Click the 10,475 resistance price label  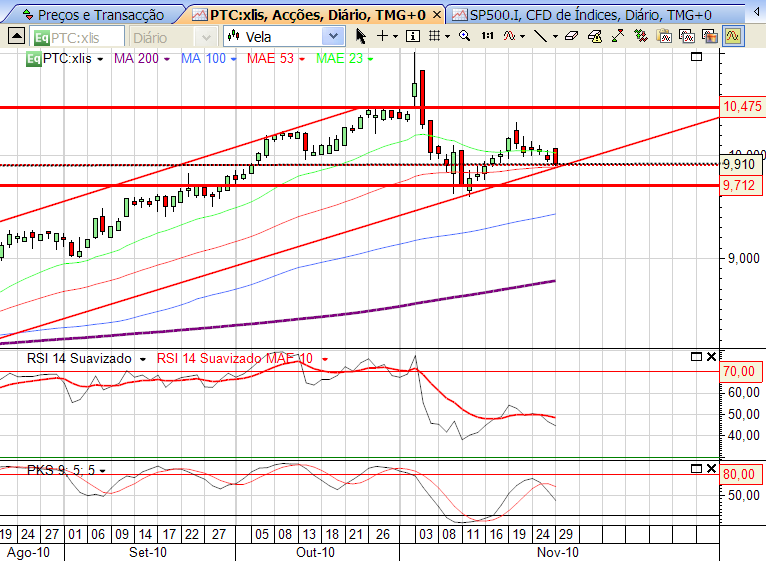[742, 107]
